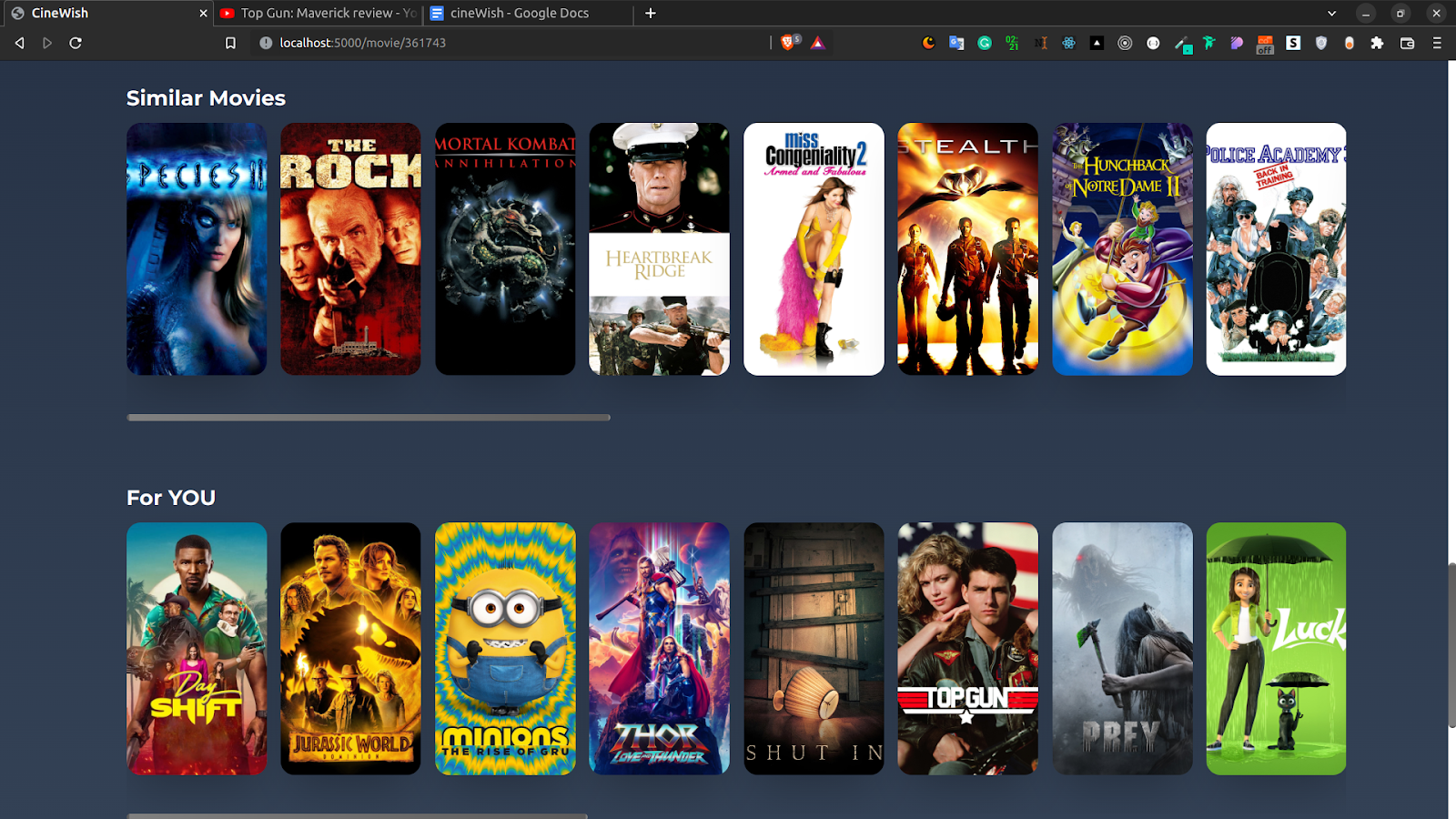Open the black square triangle extension icon
The height and width of the screenshot is (819, 1456).
tap(1097, 43)
